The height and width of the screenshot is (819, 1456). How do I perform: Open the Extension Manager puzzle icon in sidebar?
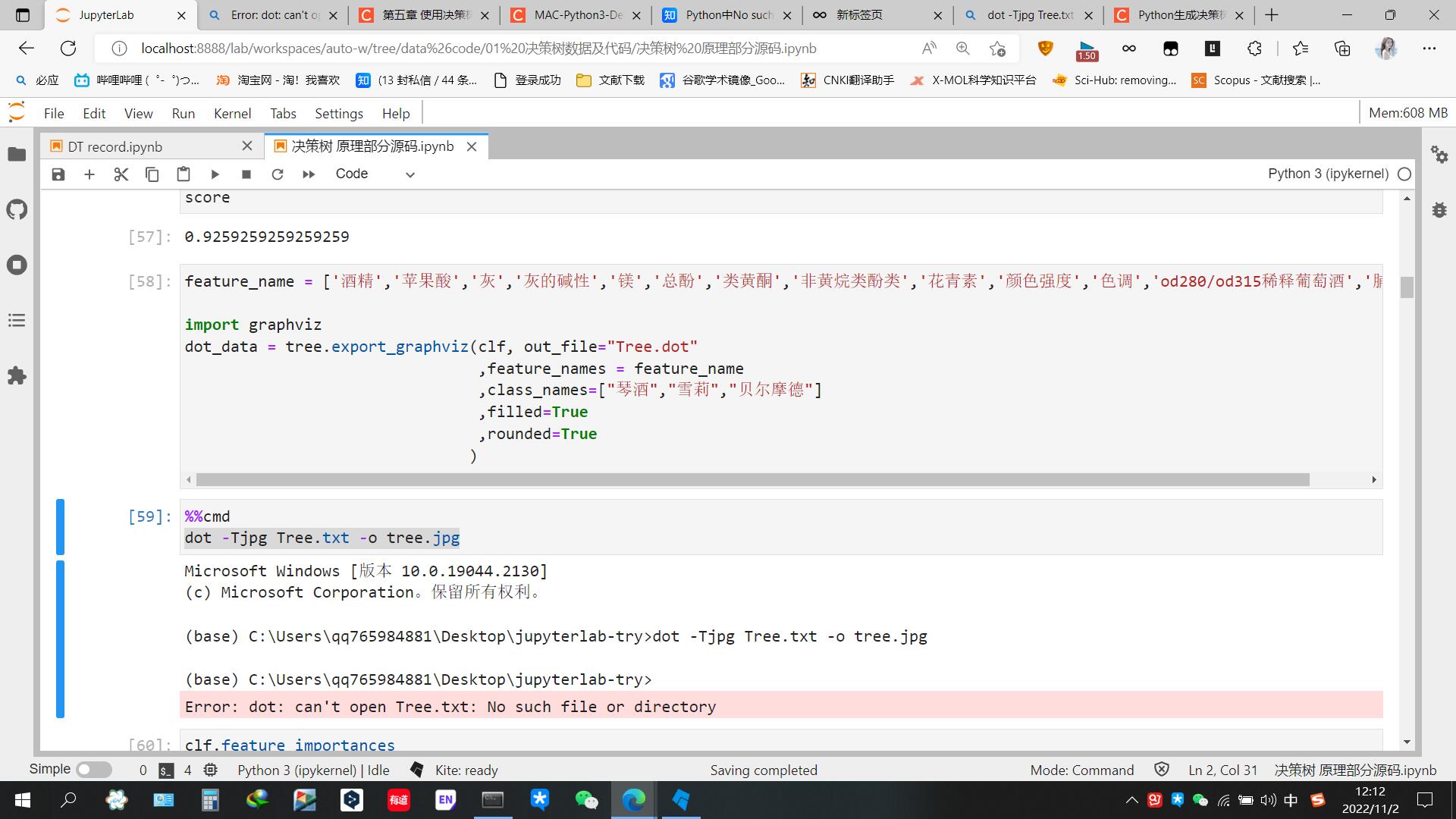[17, 376]
